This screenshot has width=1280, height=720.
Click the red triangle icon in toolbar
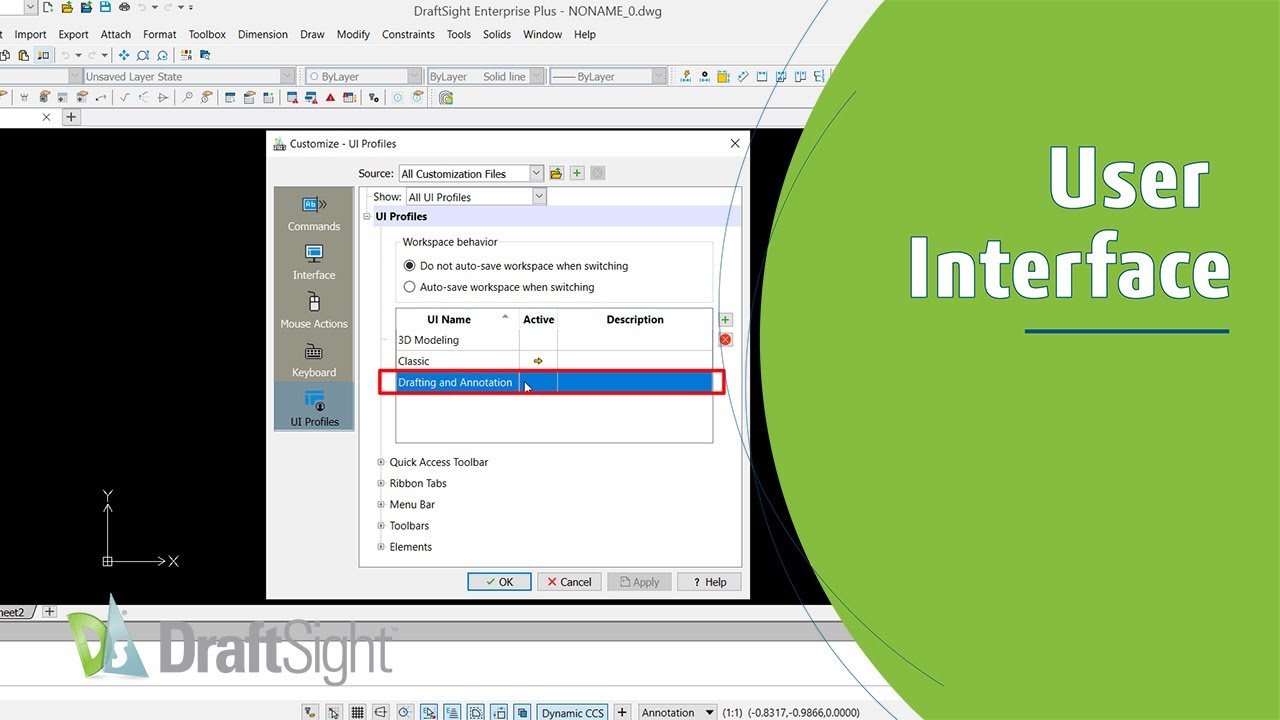coord(329,97)
